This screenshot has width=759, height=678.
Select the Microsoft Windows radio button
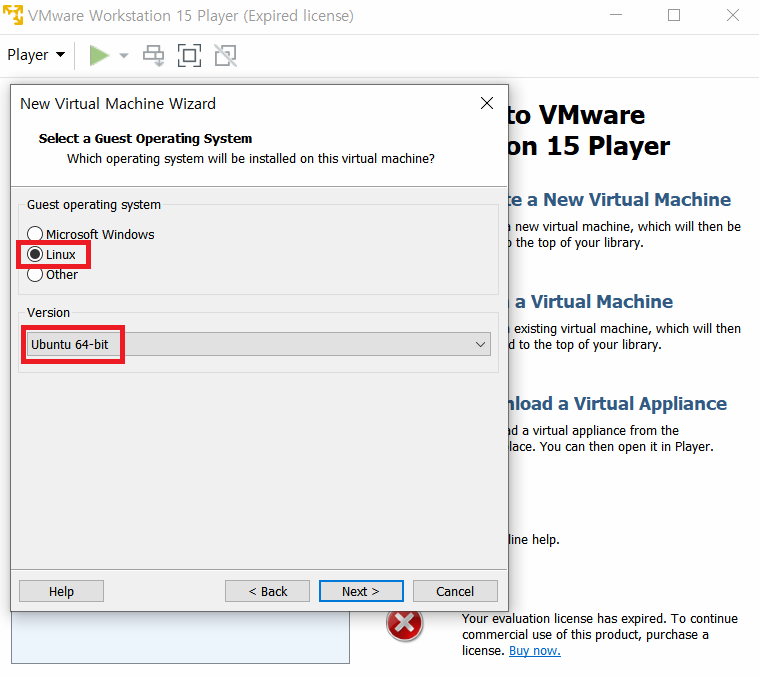coord(35,234)
